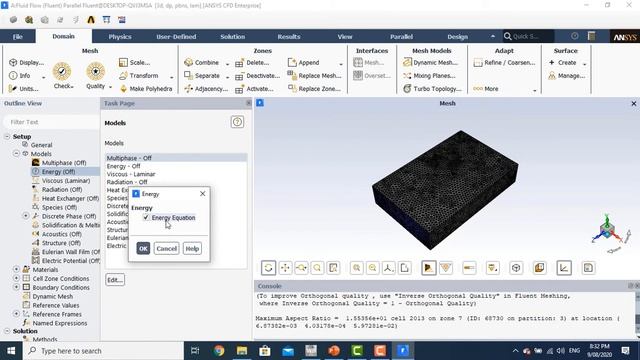Select Radiation (Off) in the outline tree

[62, 189]
